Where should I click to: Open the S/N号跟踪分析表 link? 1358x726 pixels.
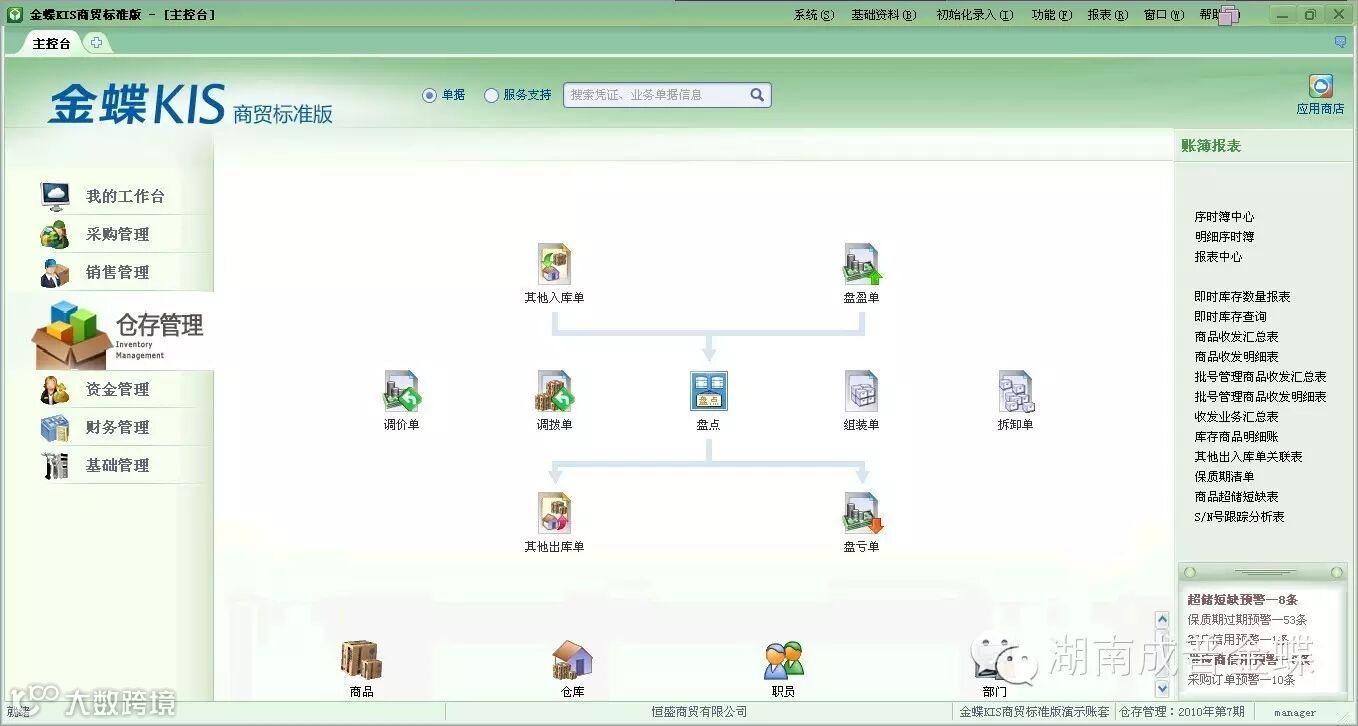click(x=1239, y=517)
